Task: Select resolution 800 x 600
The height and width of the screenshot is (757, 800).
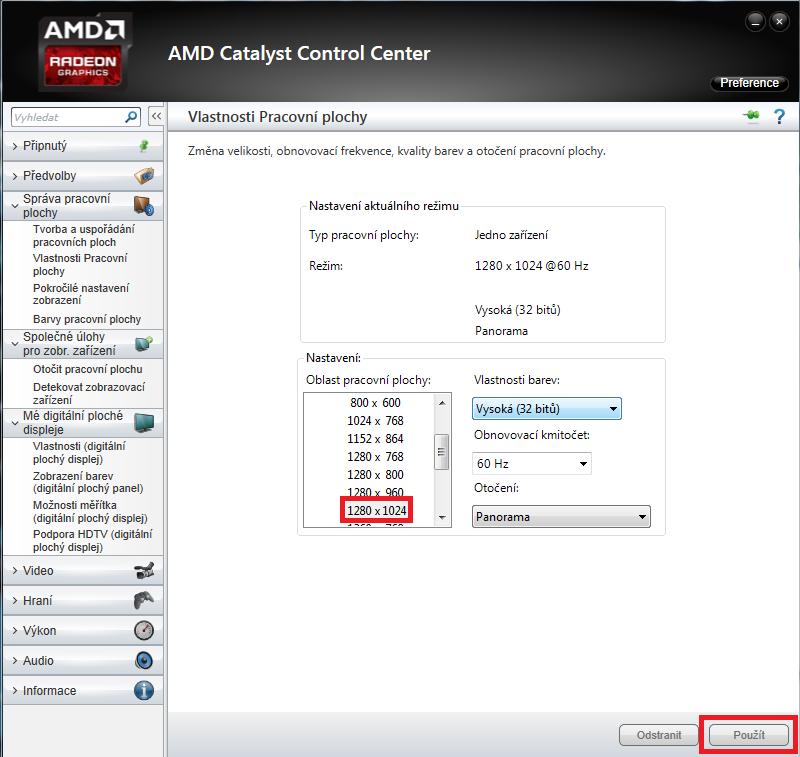Action: click(375, 402)
